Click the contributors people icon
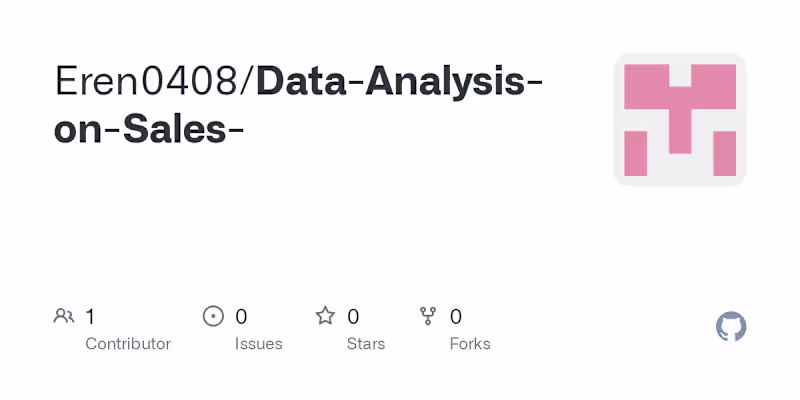This screenshot has height=400, width=800. point(64,317)
